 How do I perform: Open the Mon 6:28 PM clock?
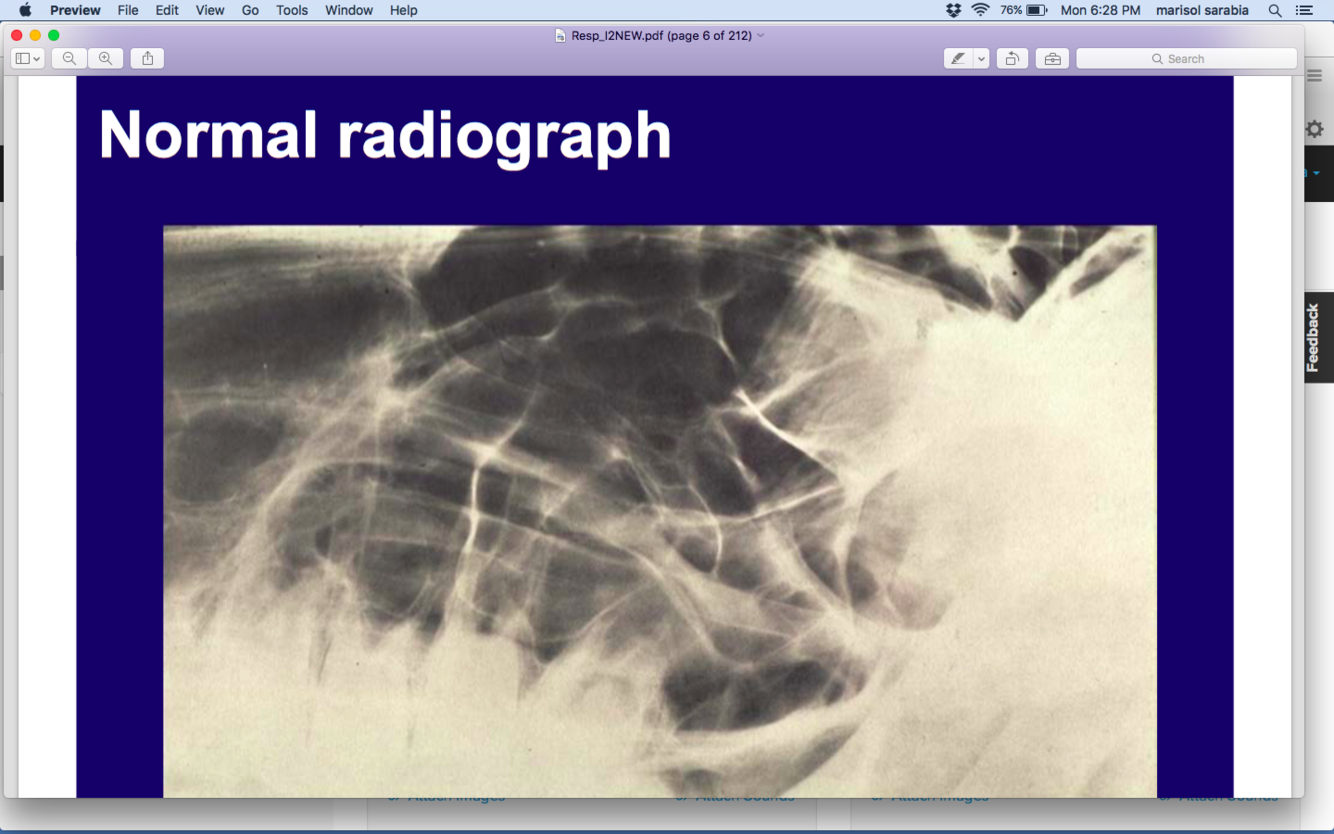point(1100,10)
